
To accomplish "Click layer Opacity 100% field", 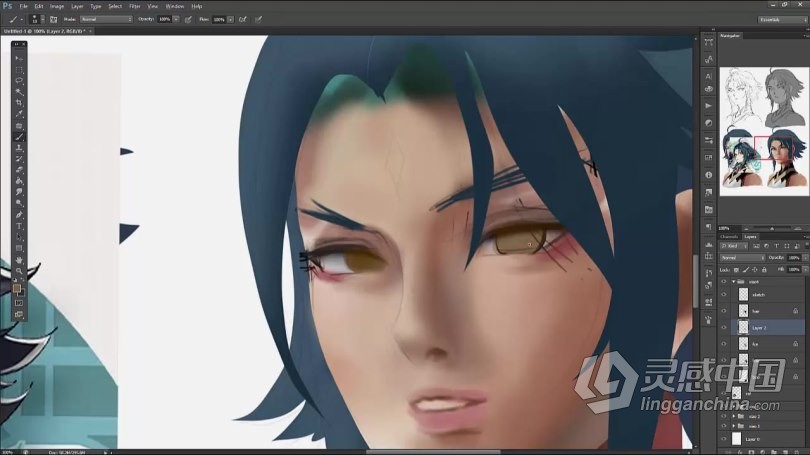I will coord(795,258).
